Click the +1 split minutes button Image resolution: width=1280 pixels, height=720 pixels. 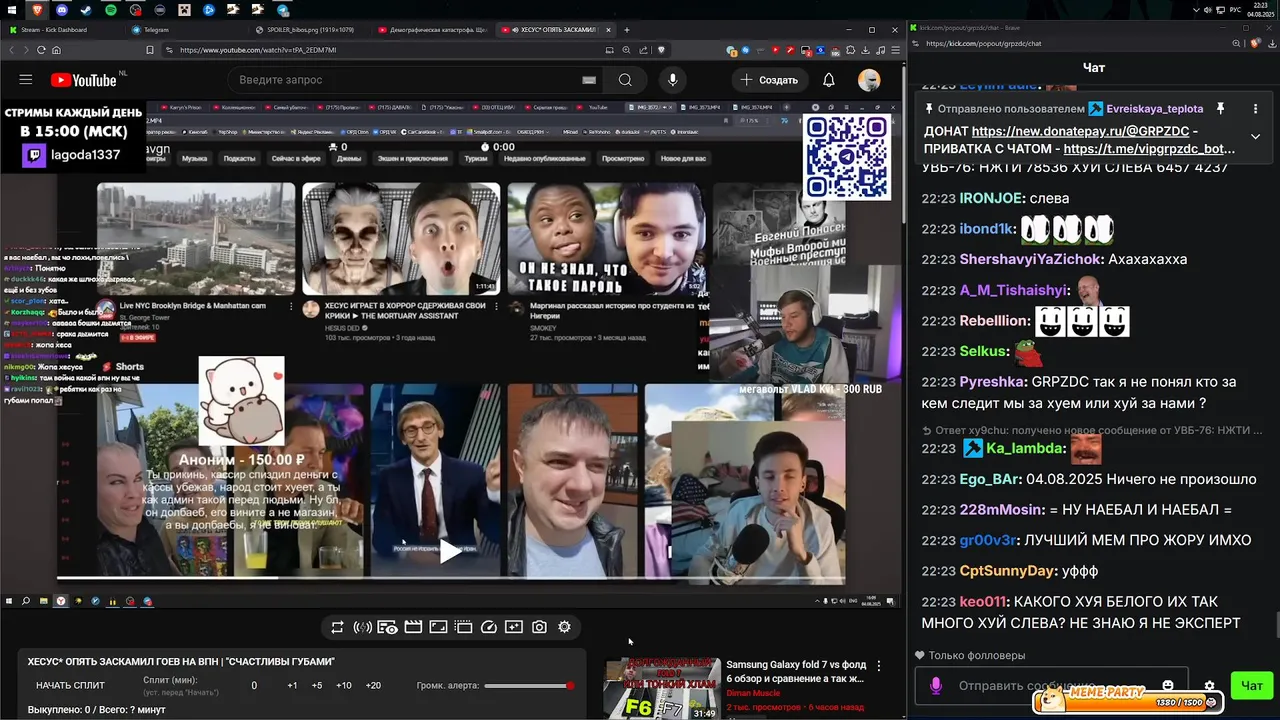click(292, 685)
